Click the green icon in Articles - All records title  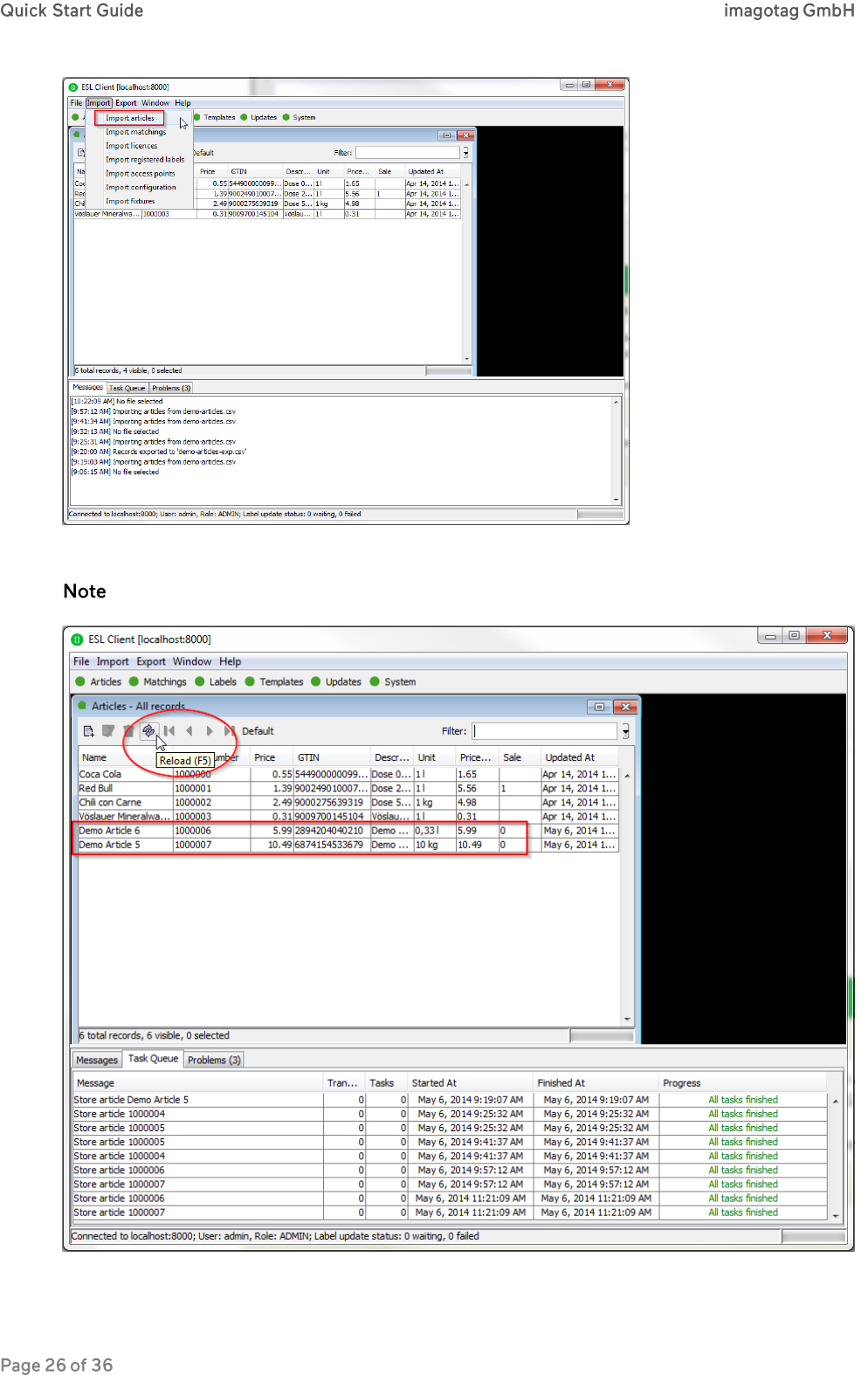(x=82, y=705)
